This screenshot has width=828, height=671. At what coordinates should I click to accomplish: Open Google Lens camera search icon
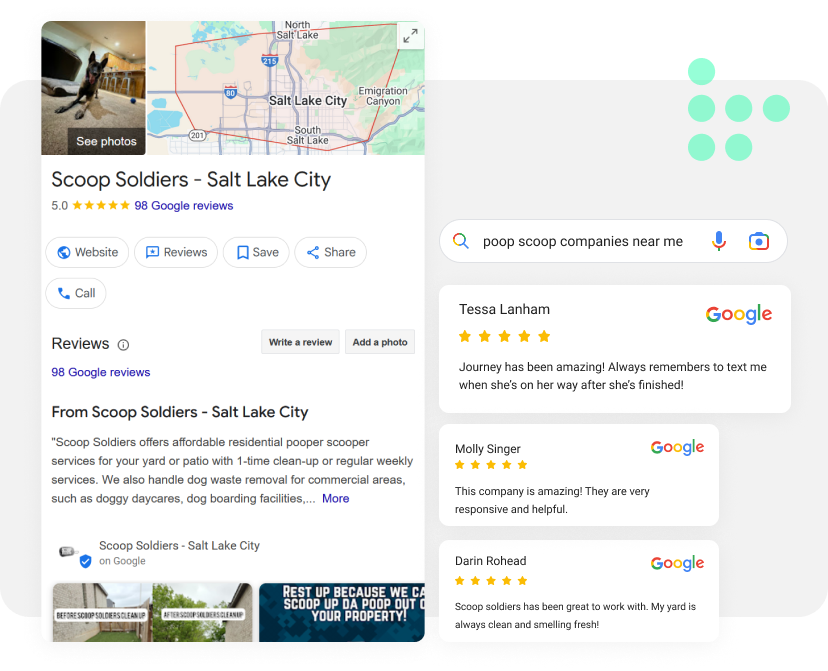pos(759,241)
